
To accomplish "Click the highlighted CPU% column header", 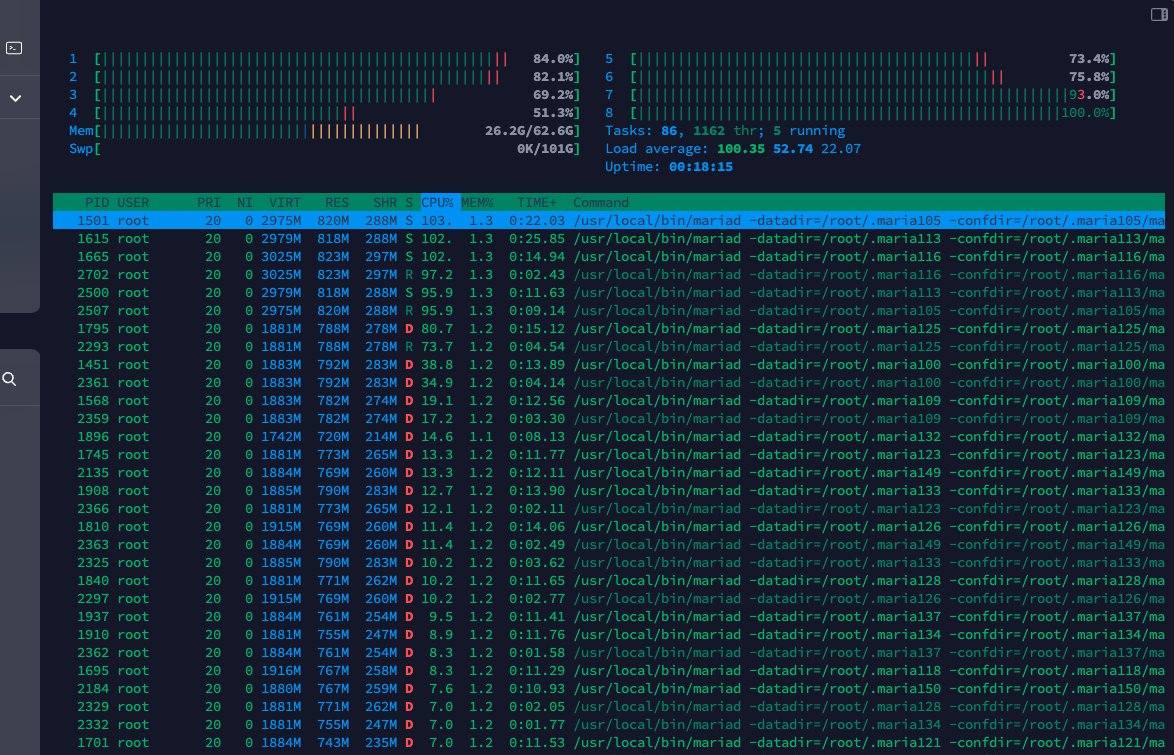I will [x=438, y=202].
